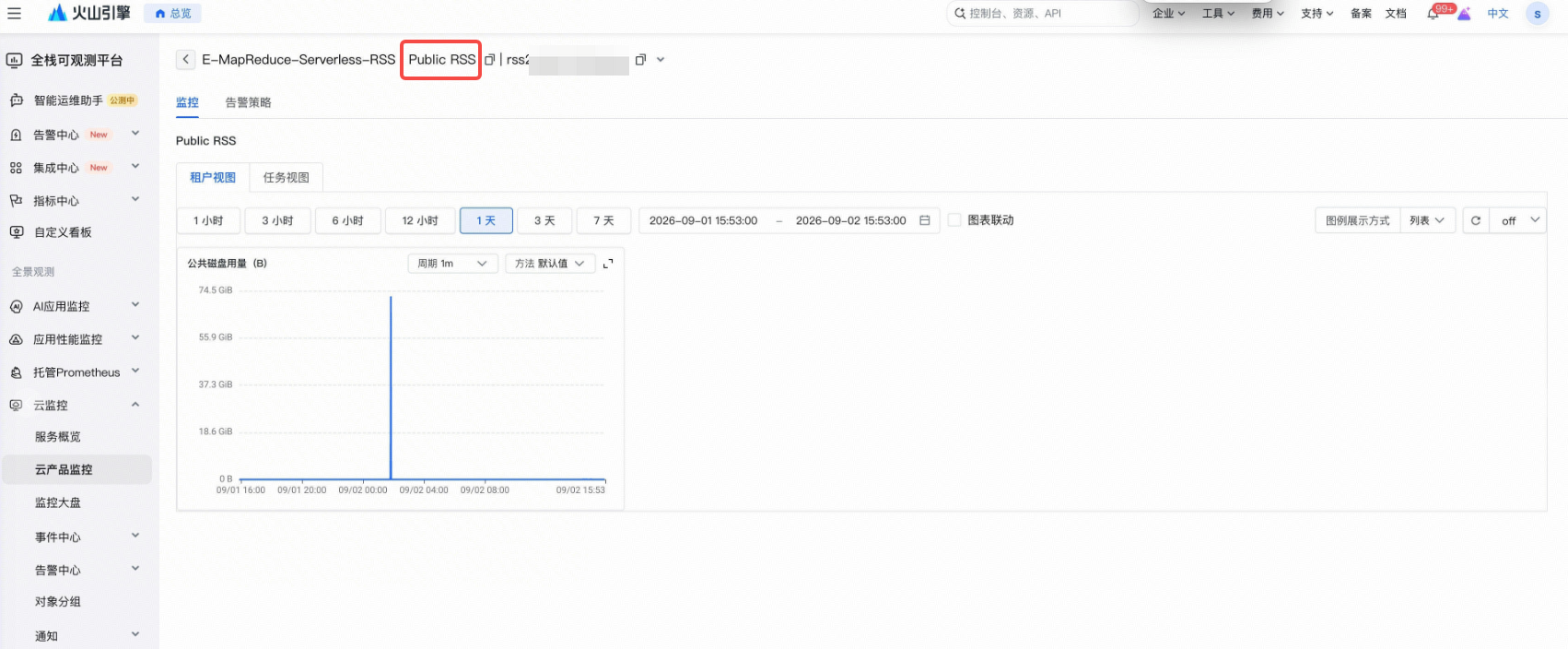This screenshot has width=1568, height=649.
Task: Go to the 总览 overview button
Action: tap(173, 14)
